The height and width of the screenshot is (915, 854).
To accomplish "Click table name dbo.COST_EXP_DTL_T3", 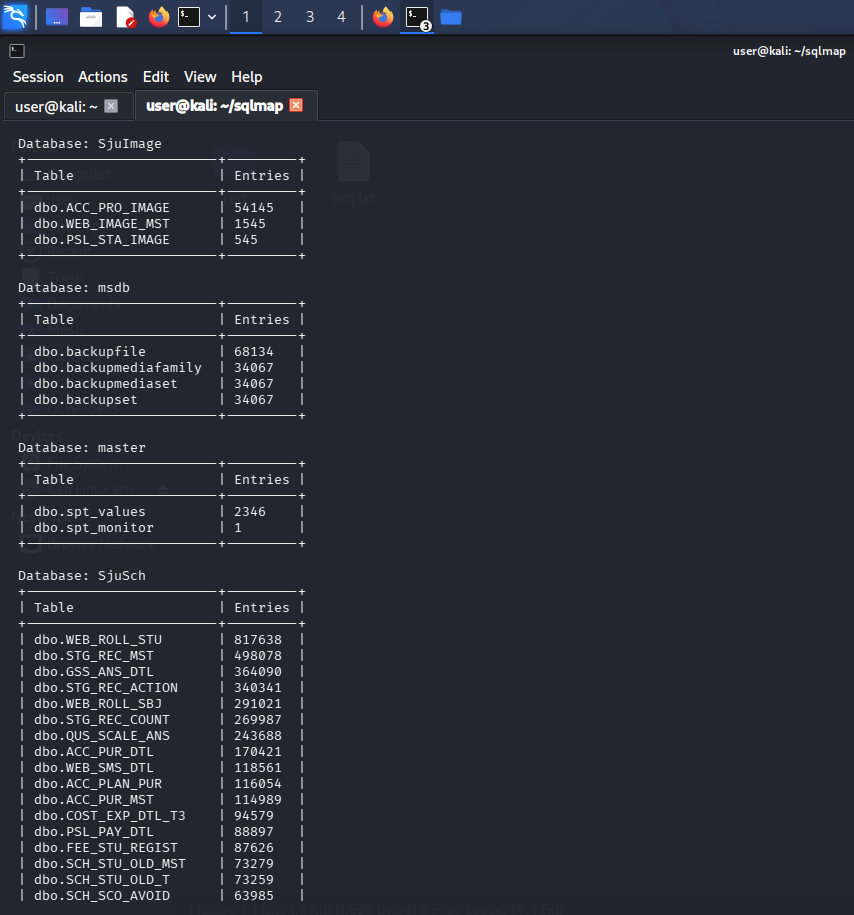I will pos(110,815).
